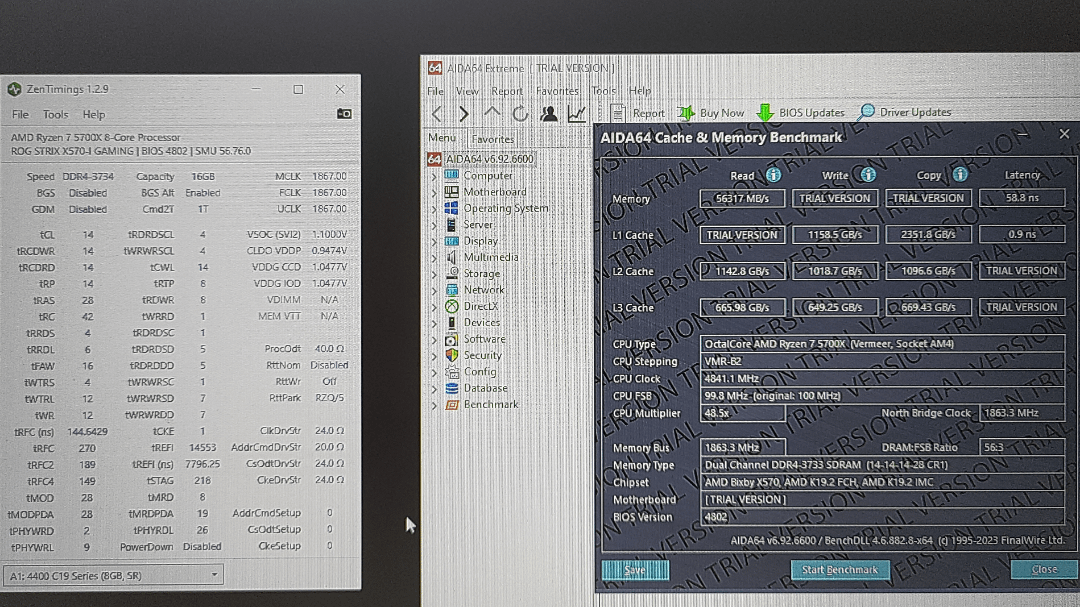Expand the Computer node arrow
Viewport: 1080px width, 607px height.
tap(435, 176)
